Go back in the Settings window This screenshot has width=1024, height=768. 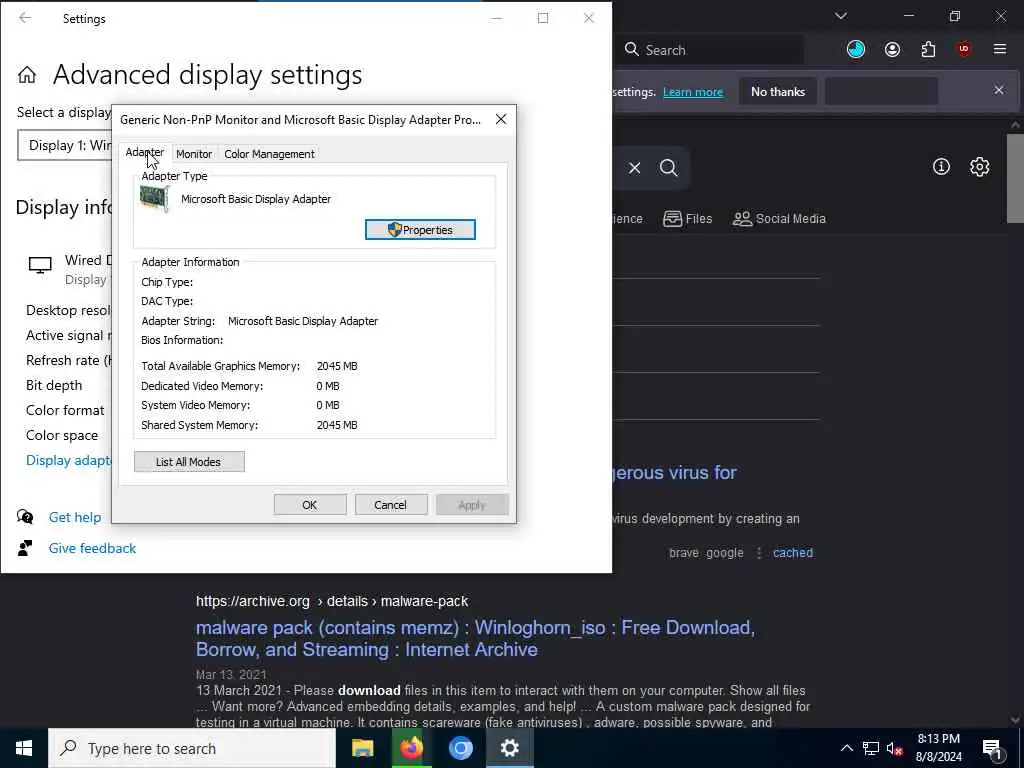pyautogui.click(x=25, y=18)
